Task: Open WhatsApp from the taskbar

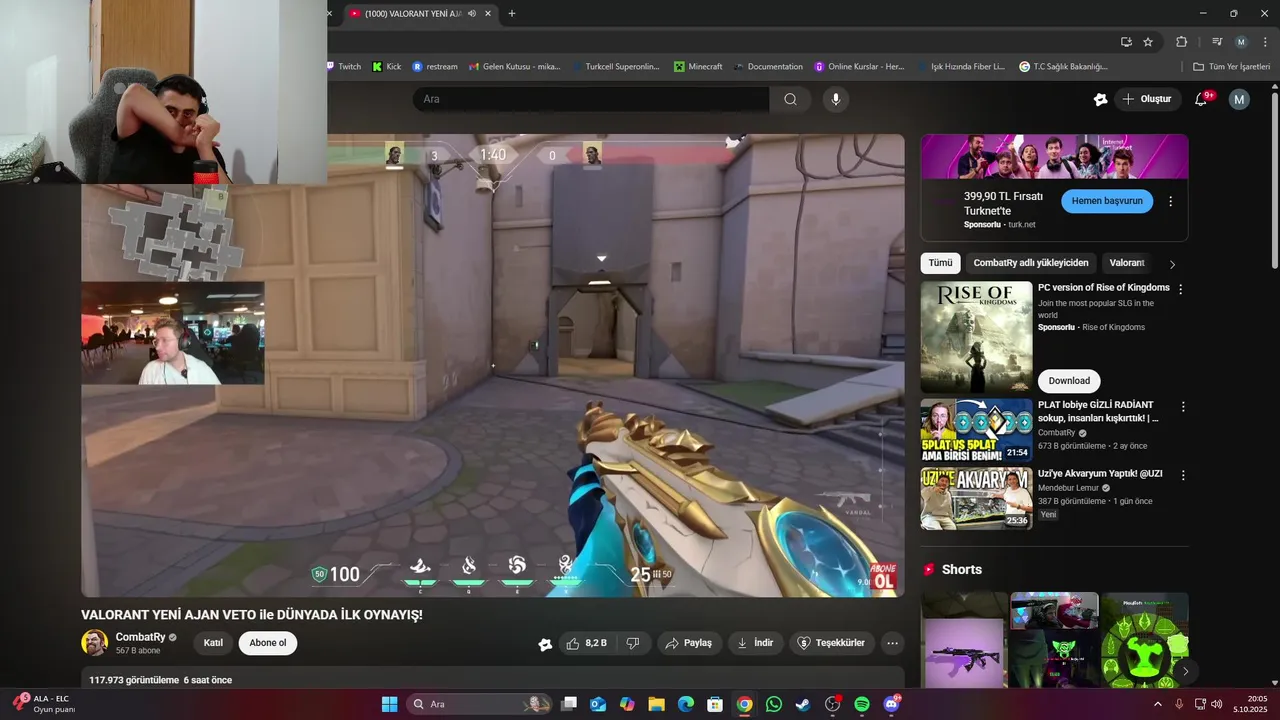Action: 774,704
